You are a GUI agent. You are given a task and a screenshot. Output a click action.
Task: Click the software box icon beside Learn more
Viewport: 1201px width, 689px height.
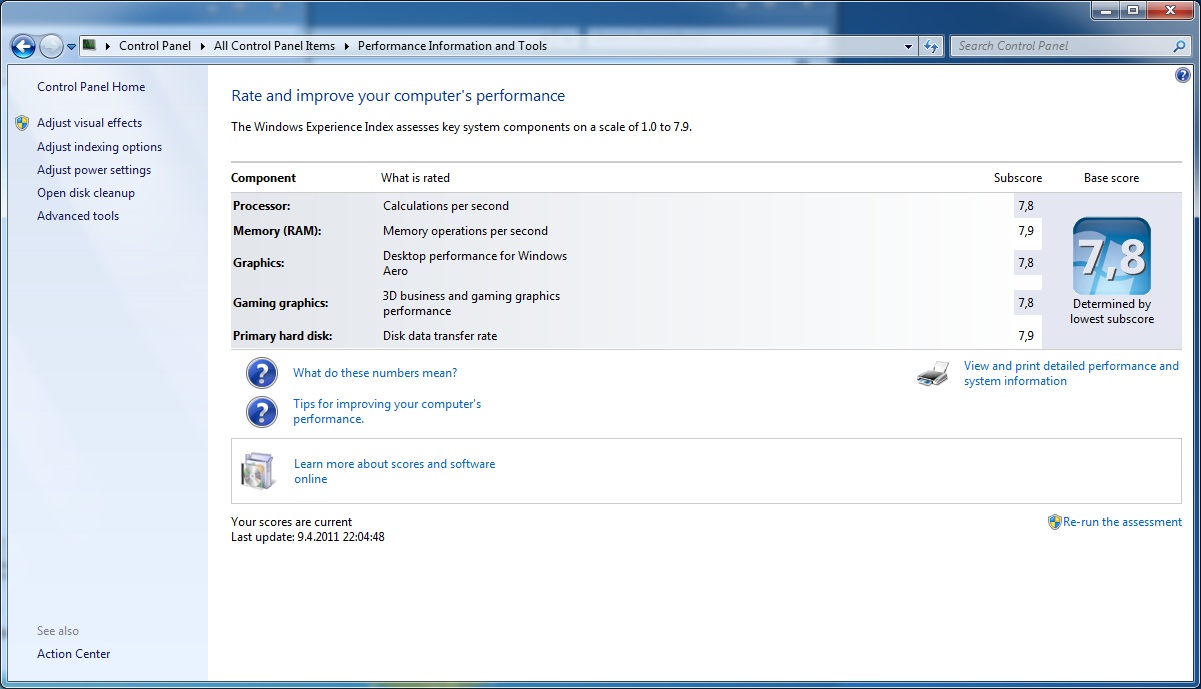tap(257, 471)
